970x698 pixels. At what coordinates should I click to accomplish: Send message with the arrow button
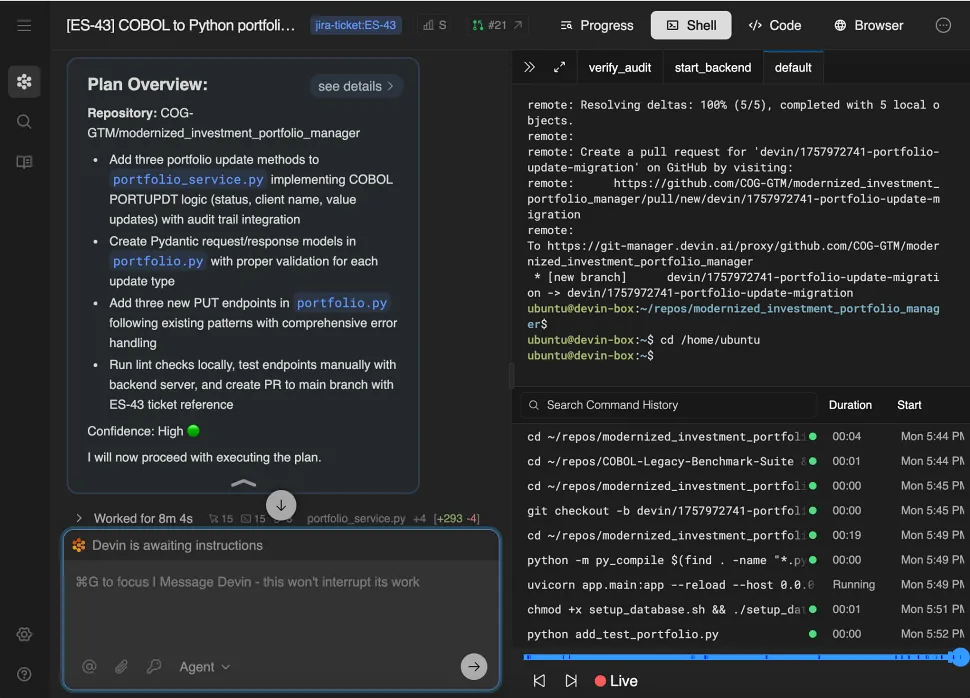474,666
